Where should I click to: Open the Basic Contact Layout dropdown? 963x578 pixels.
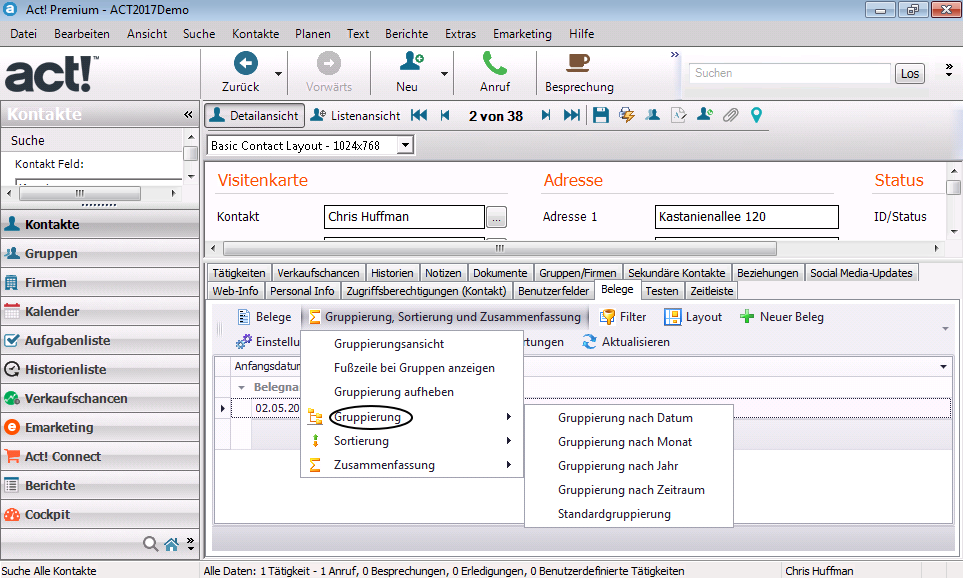[405, 146]
